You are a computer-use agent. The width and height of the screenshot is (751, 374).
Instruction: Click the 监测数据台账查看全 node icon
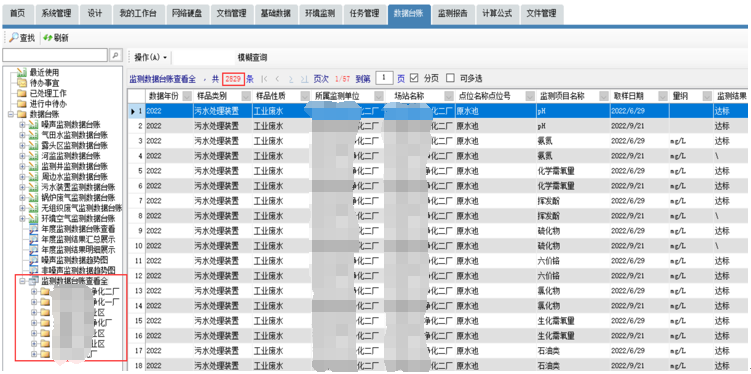pos(33,281)
